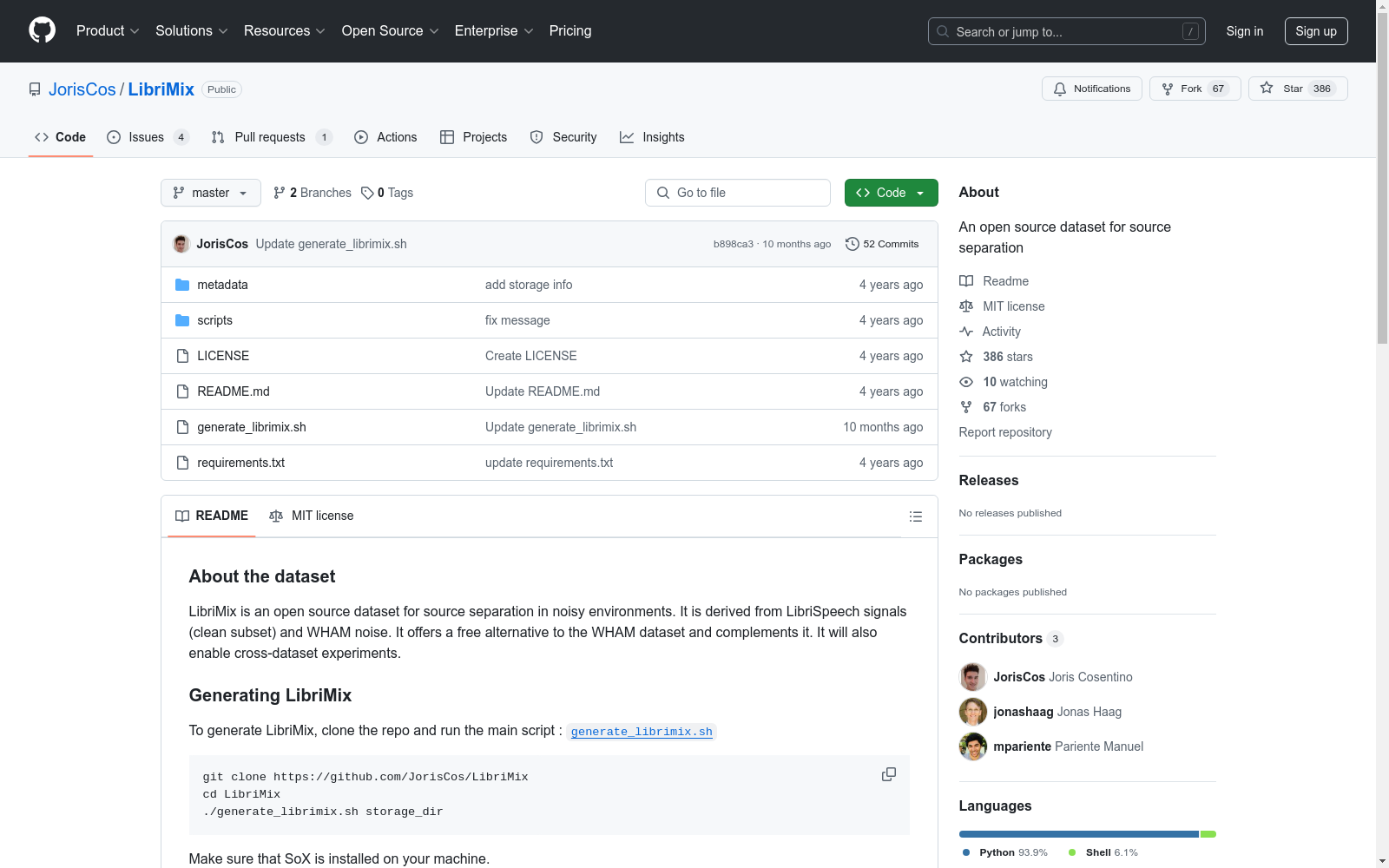Open the Readme link in About

tap(994, 281)
